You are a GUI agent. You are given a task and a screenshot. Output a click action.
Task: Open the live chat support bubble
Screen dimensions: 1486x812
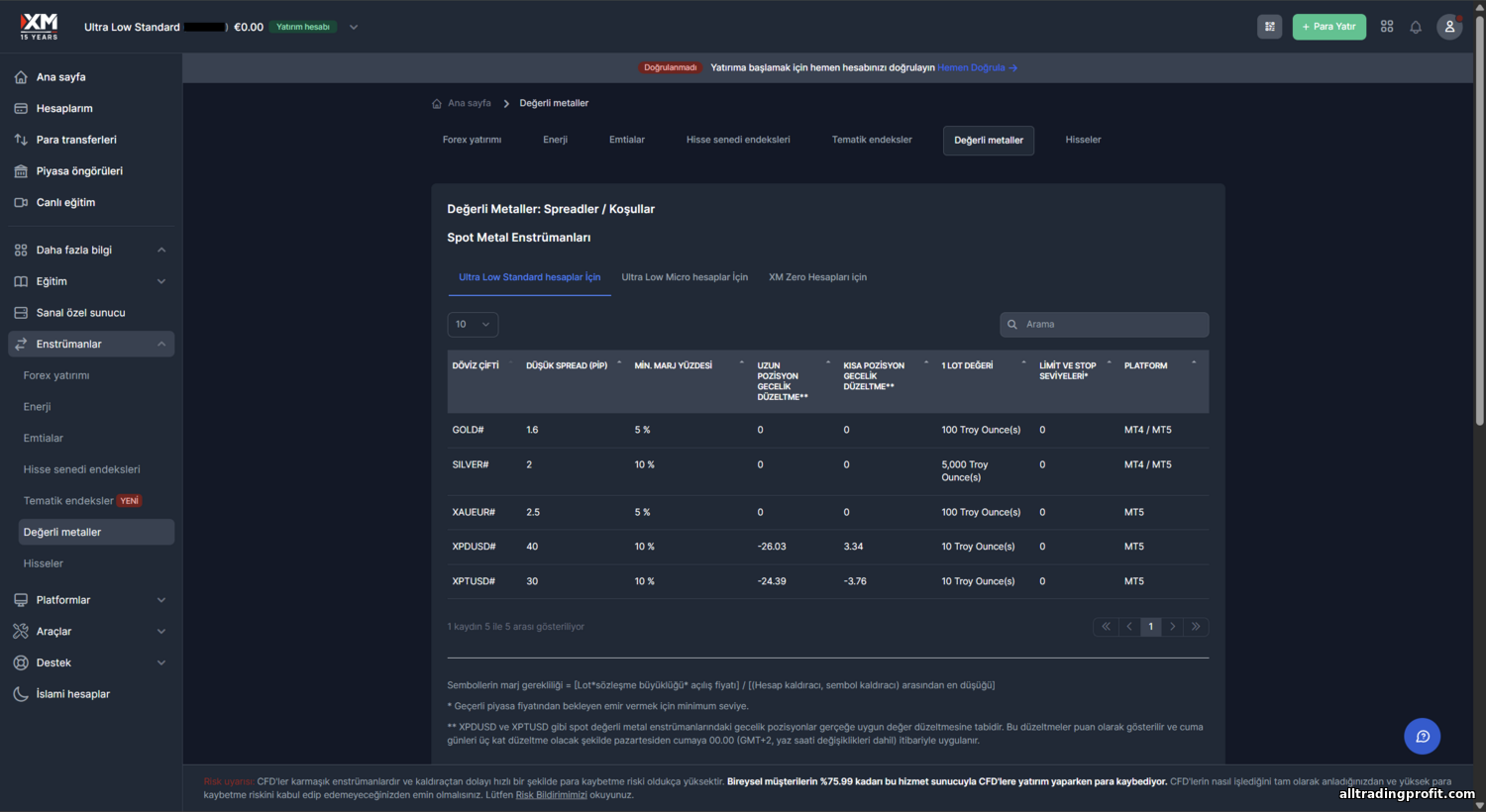pos(1422,736)
